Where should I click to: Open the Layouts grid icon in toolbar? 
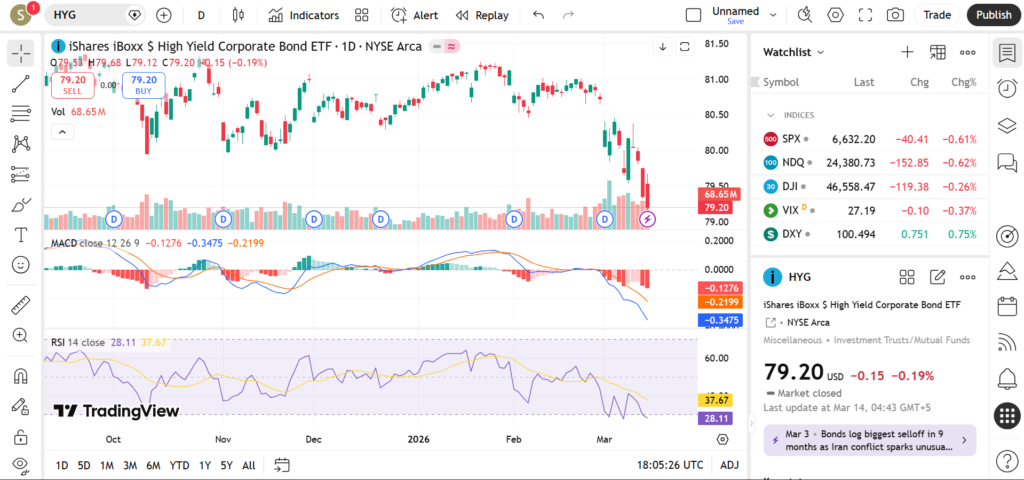click(362, 15)
